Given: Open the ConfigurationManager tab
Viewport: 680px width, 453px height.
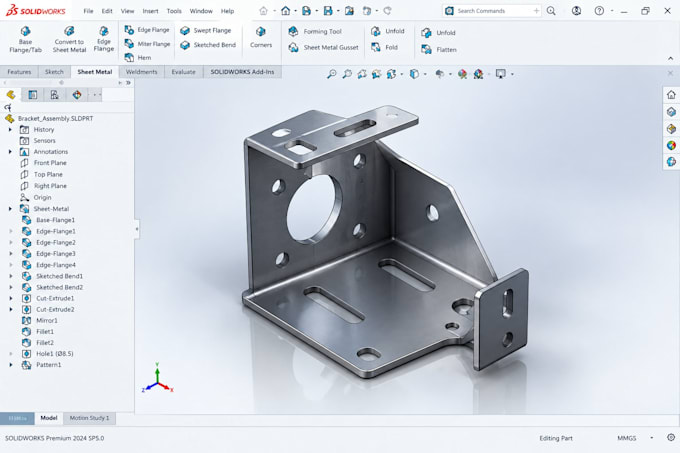Looking at the screenshot, I should (54, 95).
